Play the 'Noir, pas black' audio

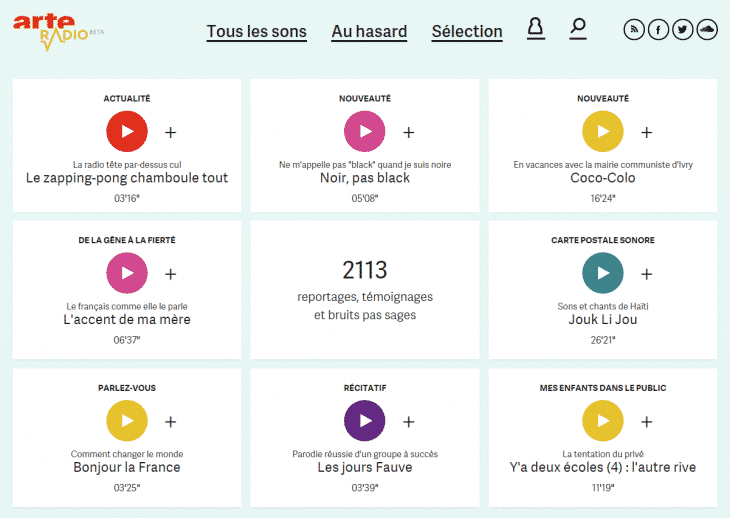click(364, 132)
